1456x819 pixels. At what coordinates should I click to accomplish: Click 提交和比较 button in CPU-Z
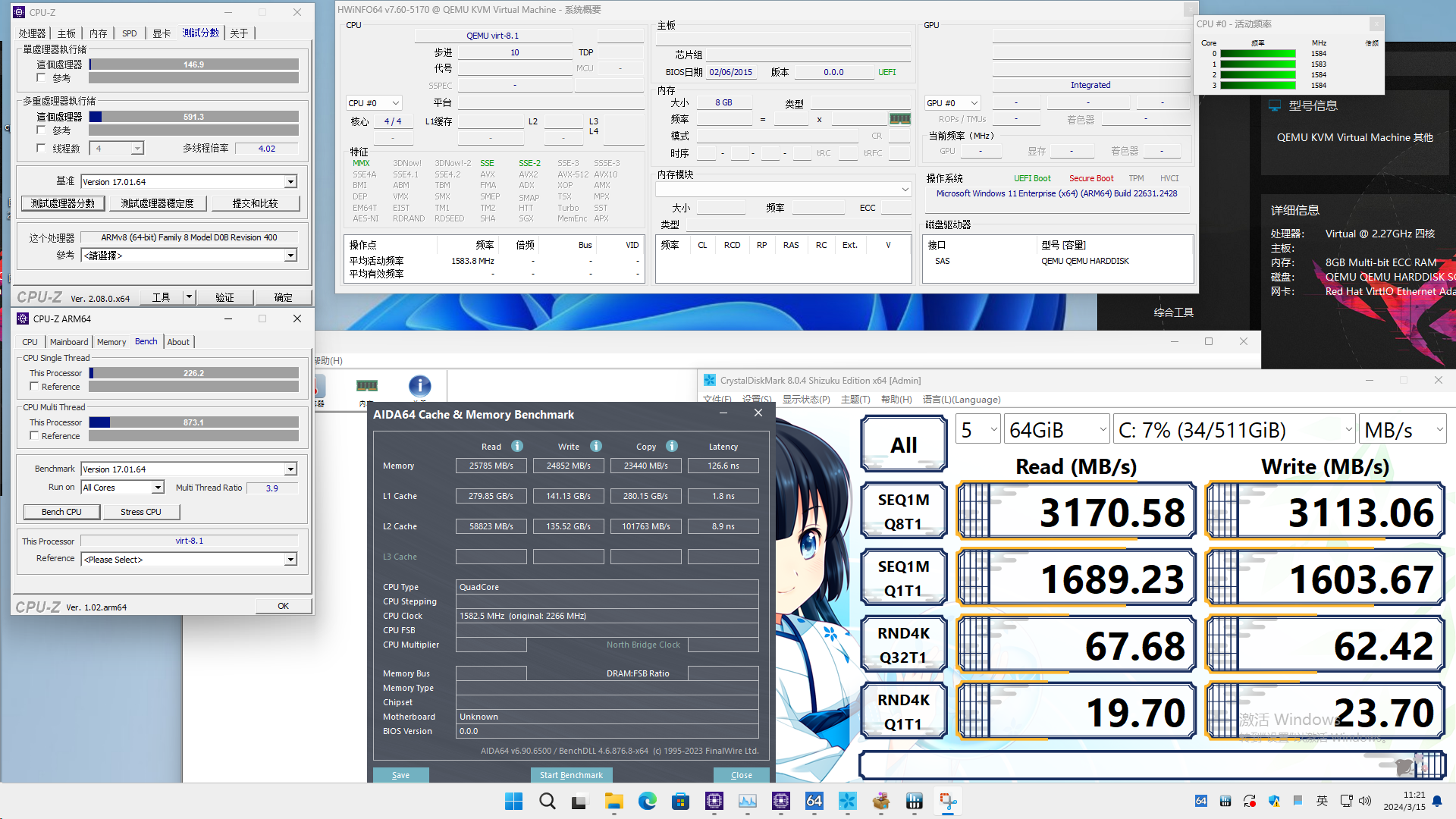click(256, 203)
